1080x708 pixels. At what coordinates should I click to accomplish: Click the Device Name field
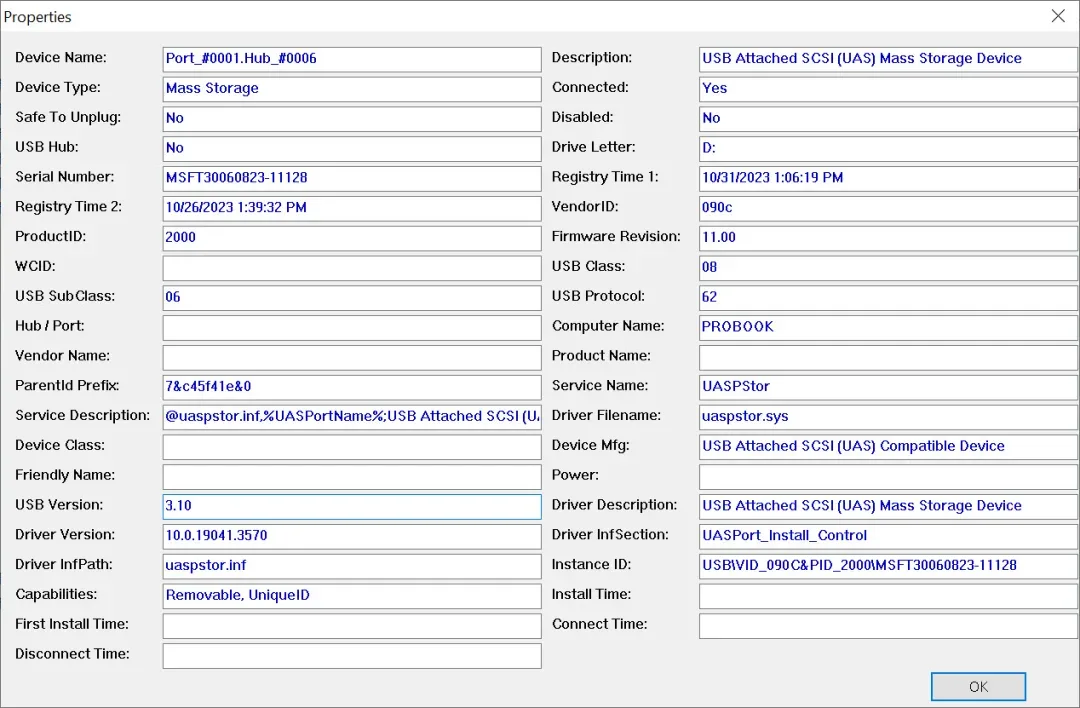pos(351,59)
